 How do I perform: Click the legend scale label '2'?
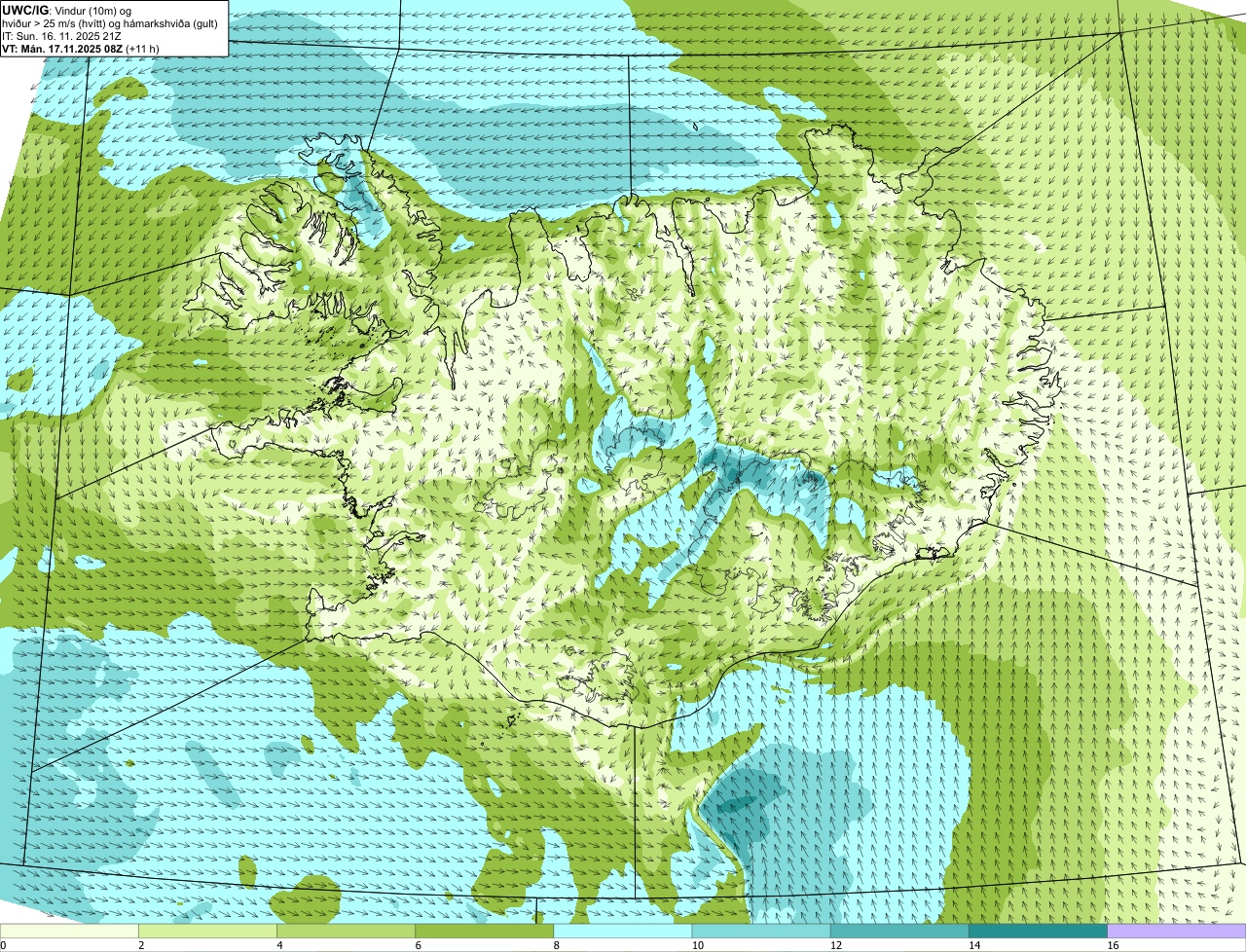click(142, 945)
